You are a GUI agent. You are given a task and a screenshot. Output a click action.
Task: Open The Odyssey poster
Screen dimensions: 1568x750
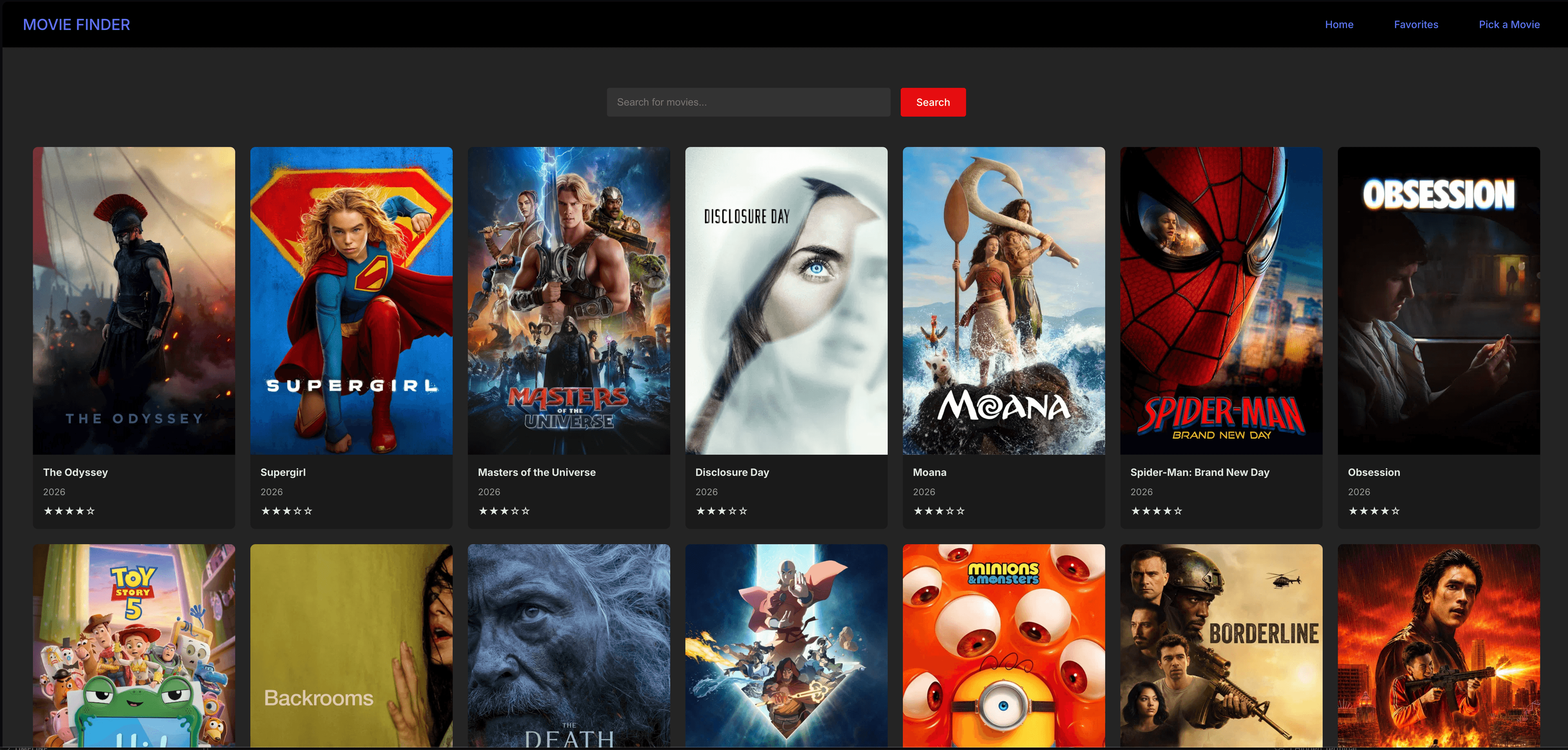pyautogui.click(x=134, y=301)
